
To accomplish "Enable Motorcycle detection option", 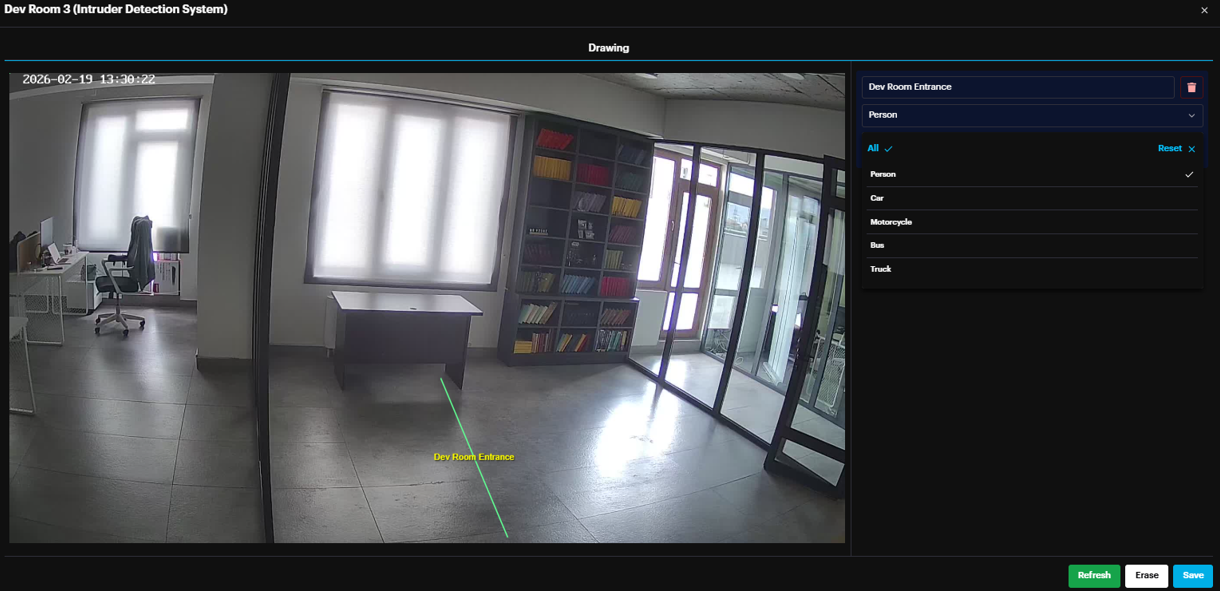I will [x=891, y=222].
